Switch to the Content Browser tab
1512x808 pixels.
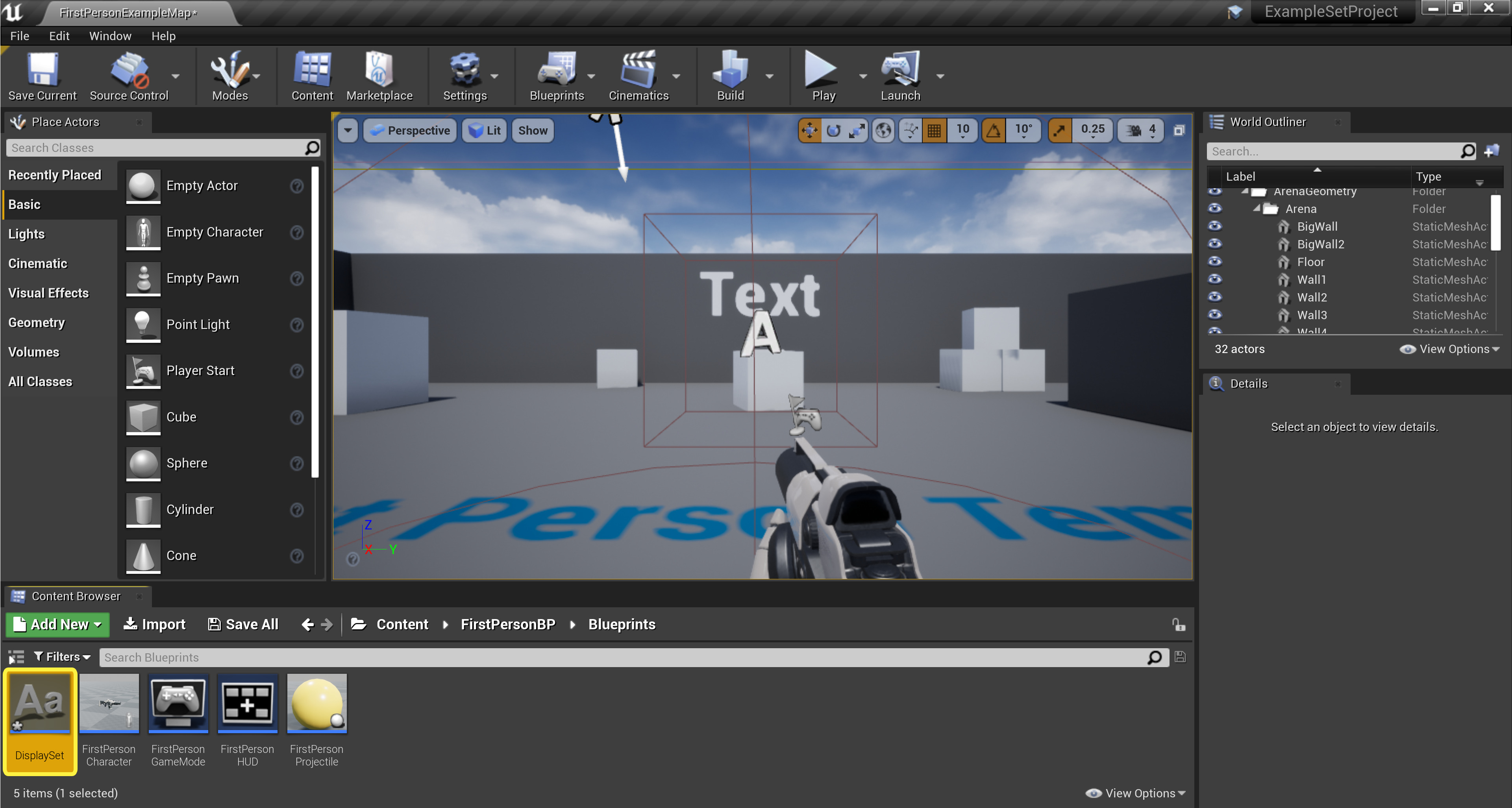point(76,595)
